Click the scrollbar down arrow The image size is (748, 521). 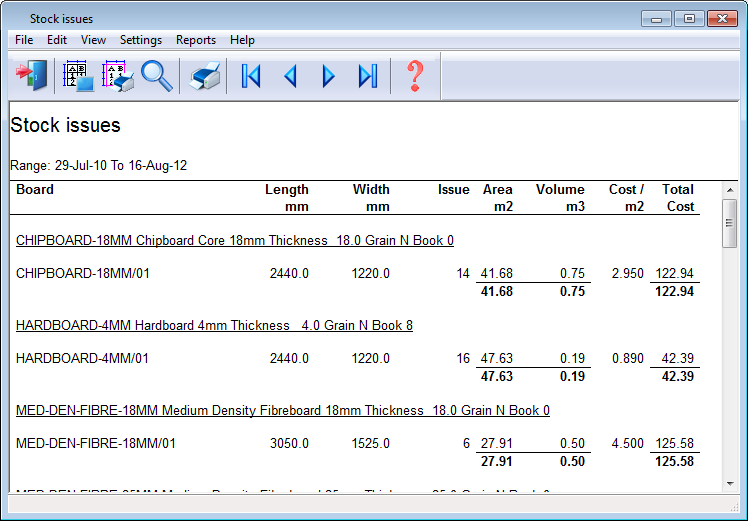pyautogui.click(x=730, y=484)
